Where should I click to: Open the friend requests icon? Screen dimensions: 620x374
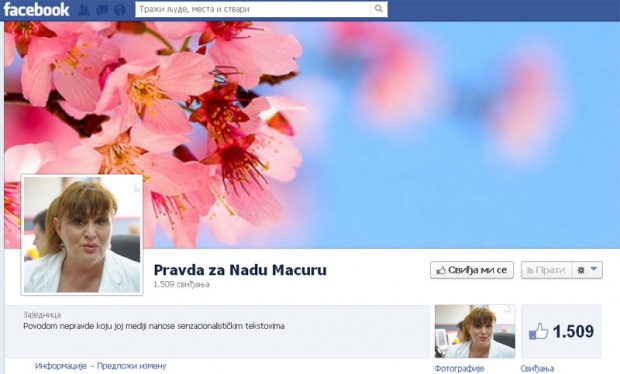83,10
